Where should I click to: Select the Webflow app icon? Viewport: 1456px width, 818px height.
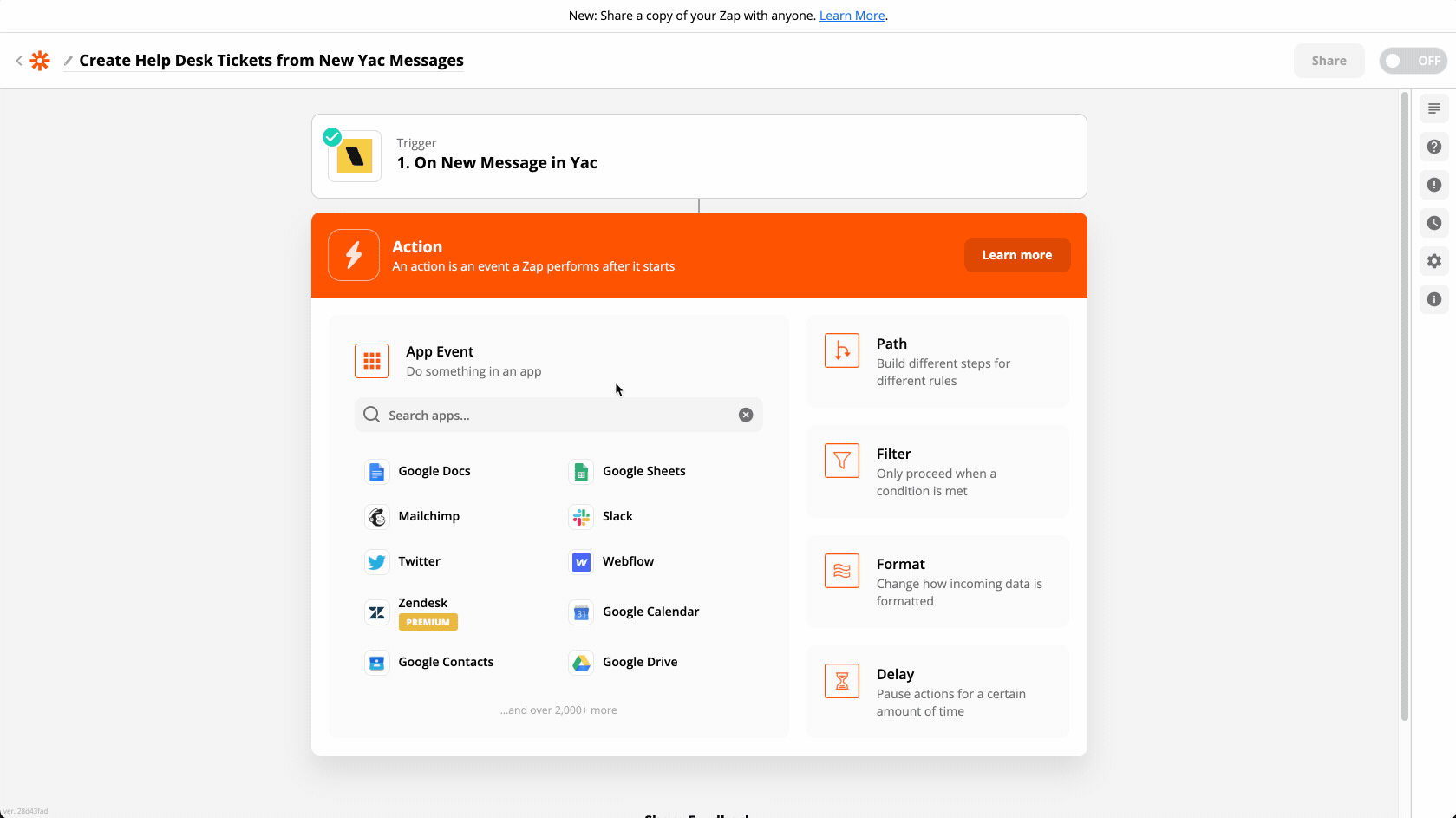pos(581,562)
